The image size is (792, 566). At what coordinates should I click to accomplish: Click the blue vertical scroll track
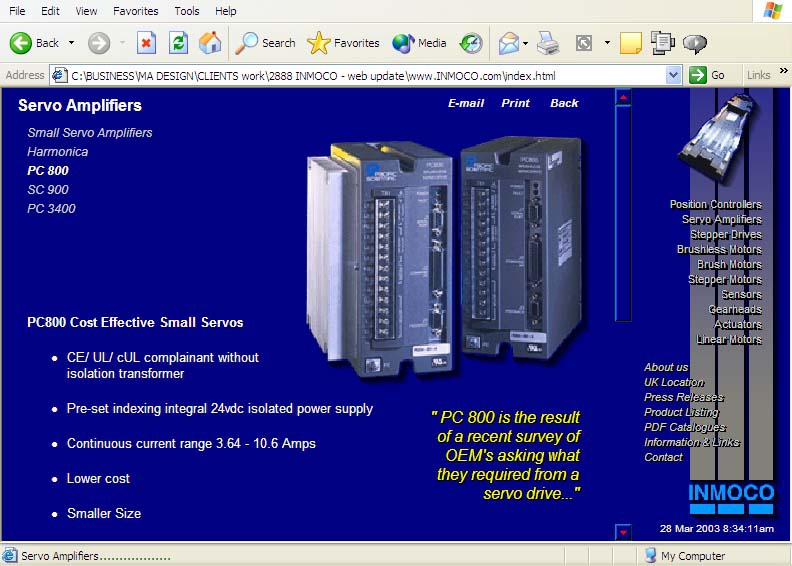point(623,213)
